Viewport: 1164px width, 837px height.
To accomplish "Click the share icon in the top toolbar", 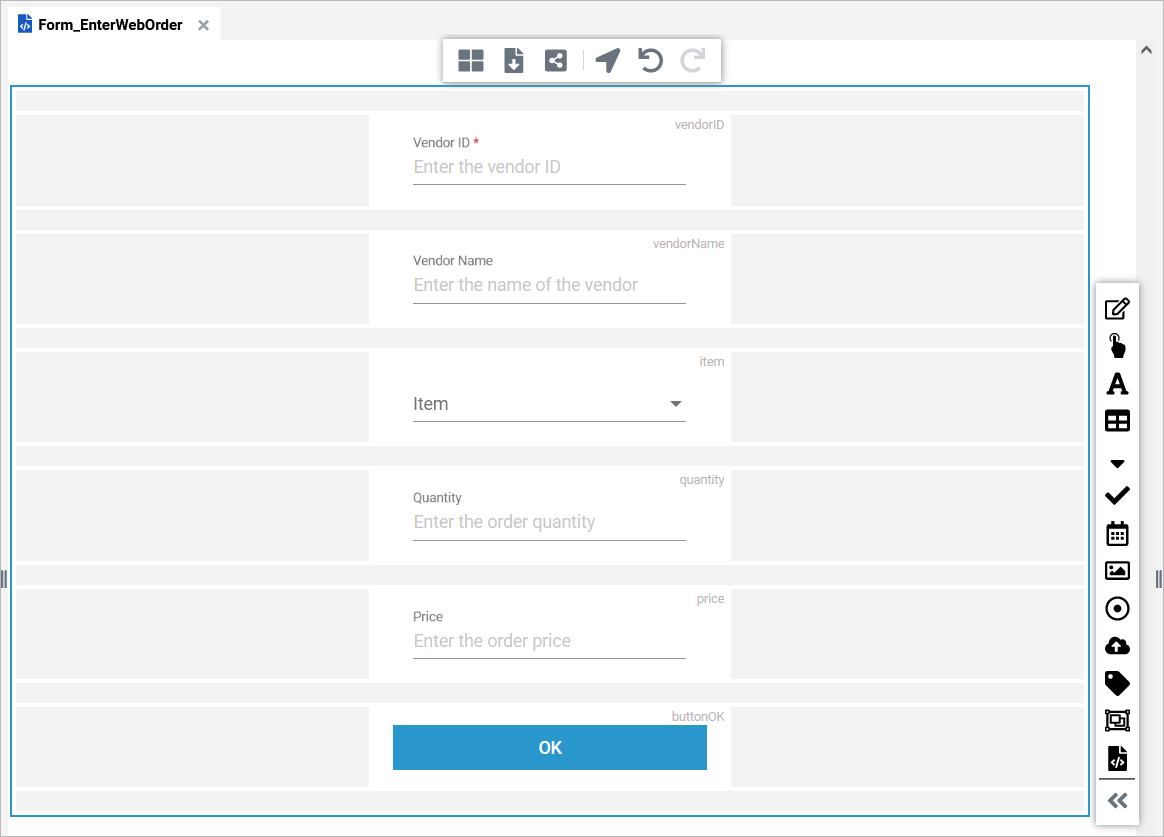I will click(x=556, y=60).
